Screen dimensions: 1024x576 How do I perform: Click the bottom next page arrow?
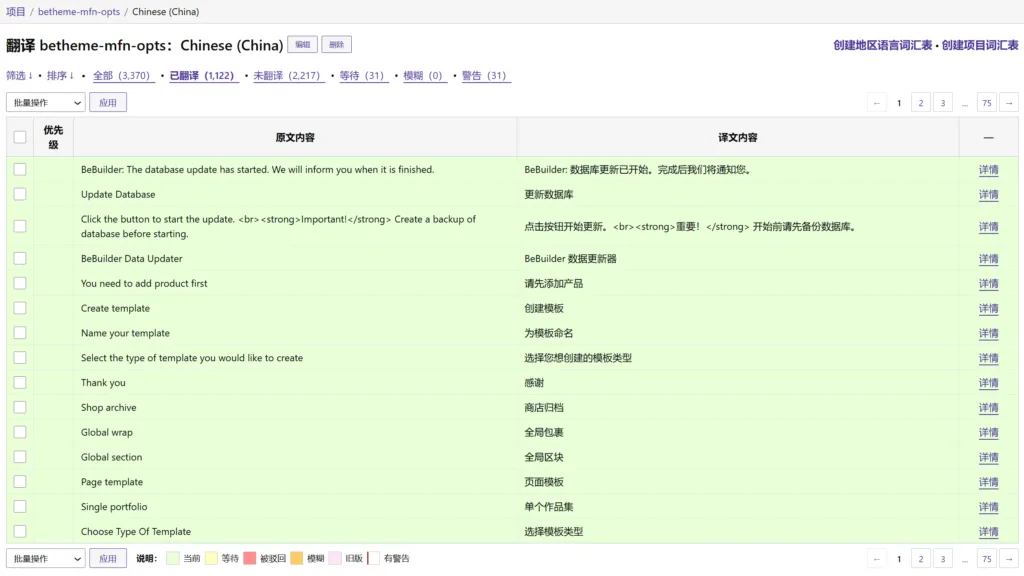coord(1009,559)
